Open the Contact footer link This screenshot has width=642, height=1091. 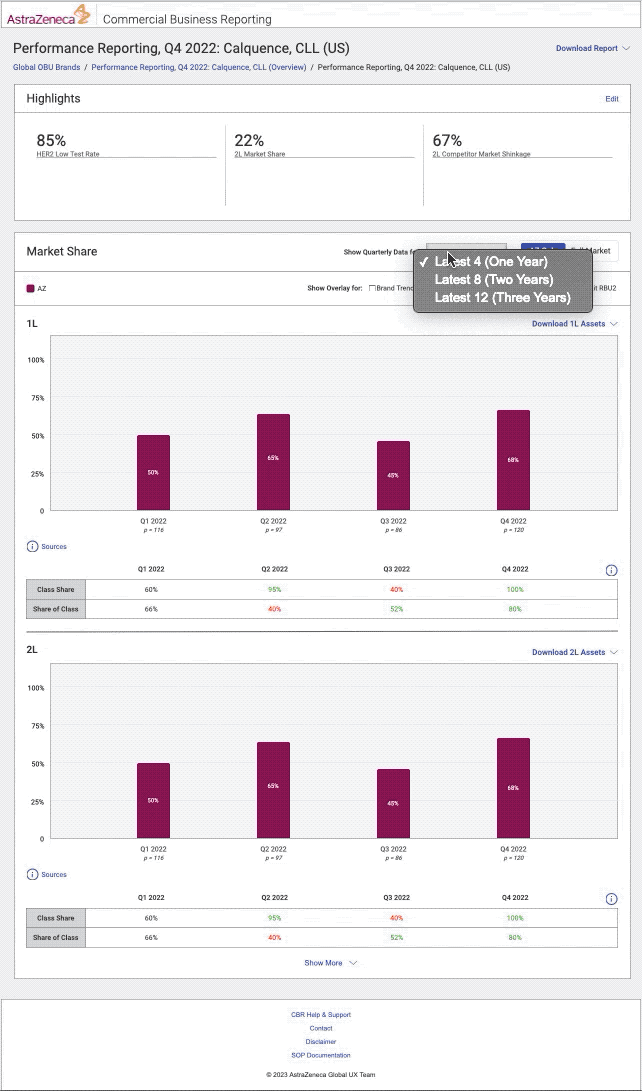pos(321,1028)
